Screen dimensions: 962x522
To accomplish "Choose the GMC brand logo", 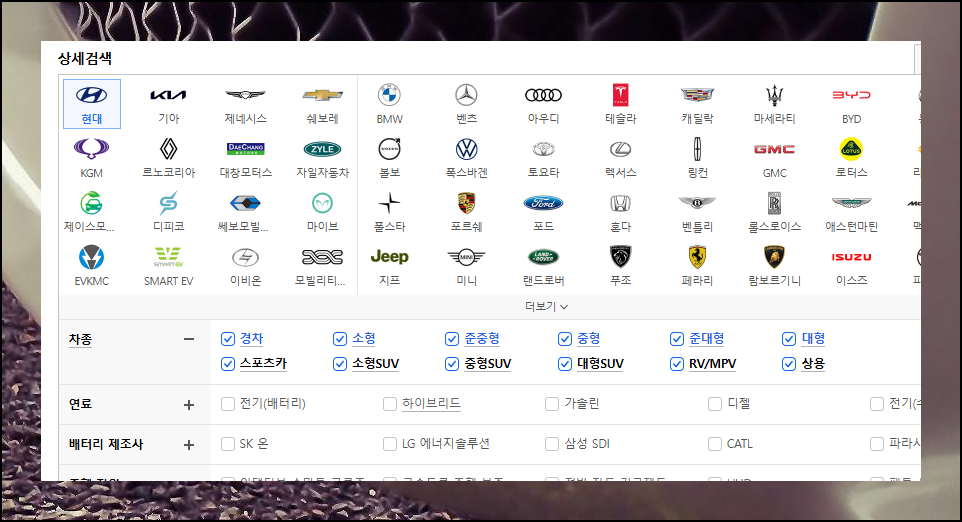I will pyautogui.click(x=775, y=149).
